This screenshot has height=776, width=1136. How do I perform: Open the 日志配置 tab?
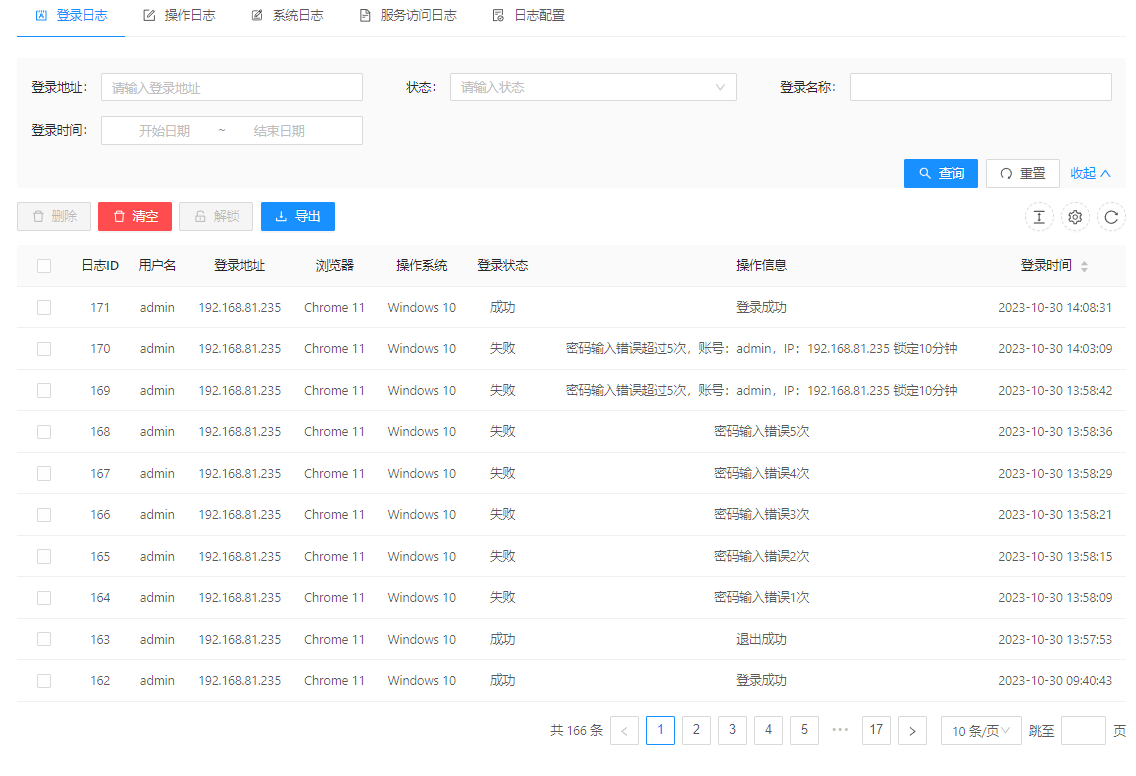pyautogui.click(x=528, y=16)
